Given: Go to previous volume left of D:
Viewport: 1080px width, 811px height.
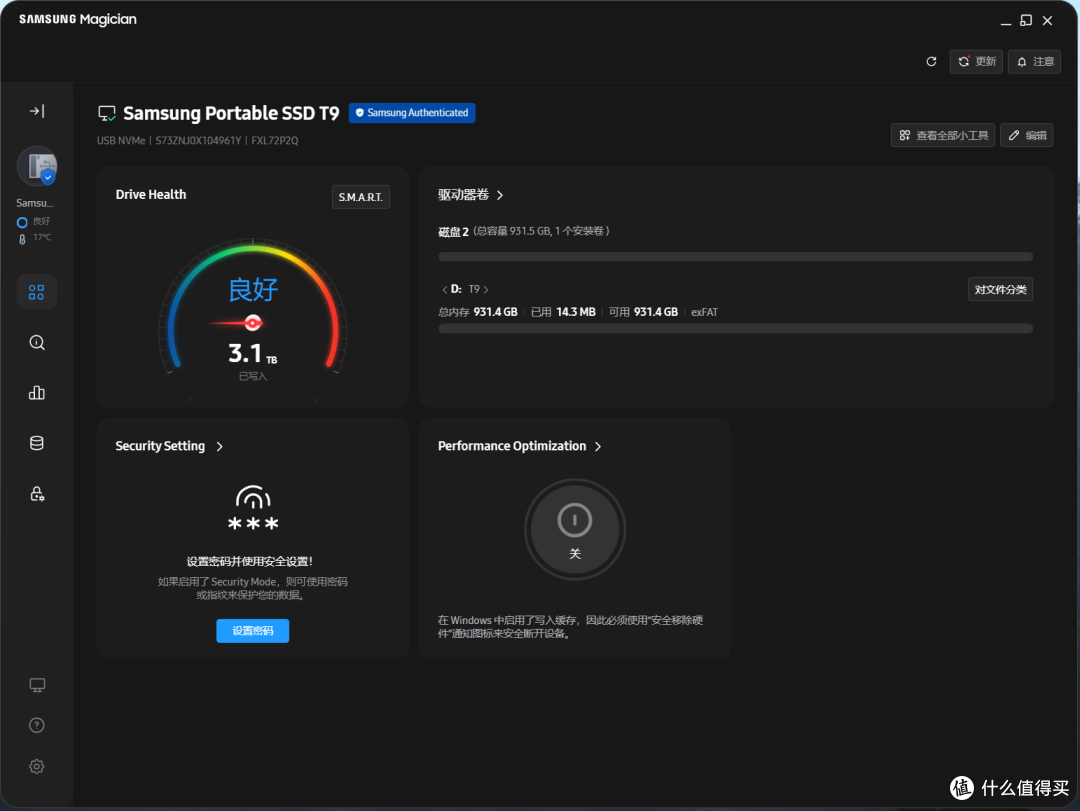Looking at the screenshot, I should point(444,289).
